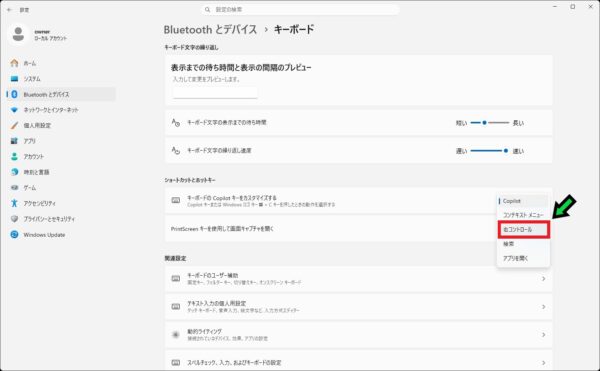The height and width of the screenshot is (371, 600).
Task: Click the 個人用設定 paintbrush icon
Action: pos(14,125)
